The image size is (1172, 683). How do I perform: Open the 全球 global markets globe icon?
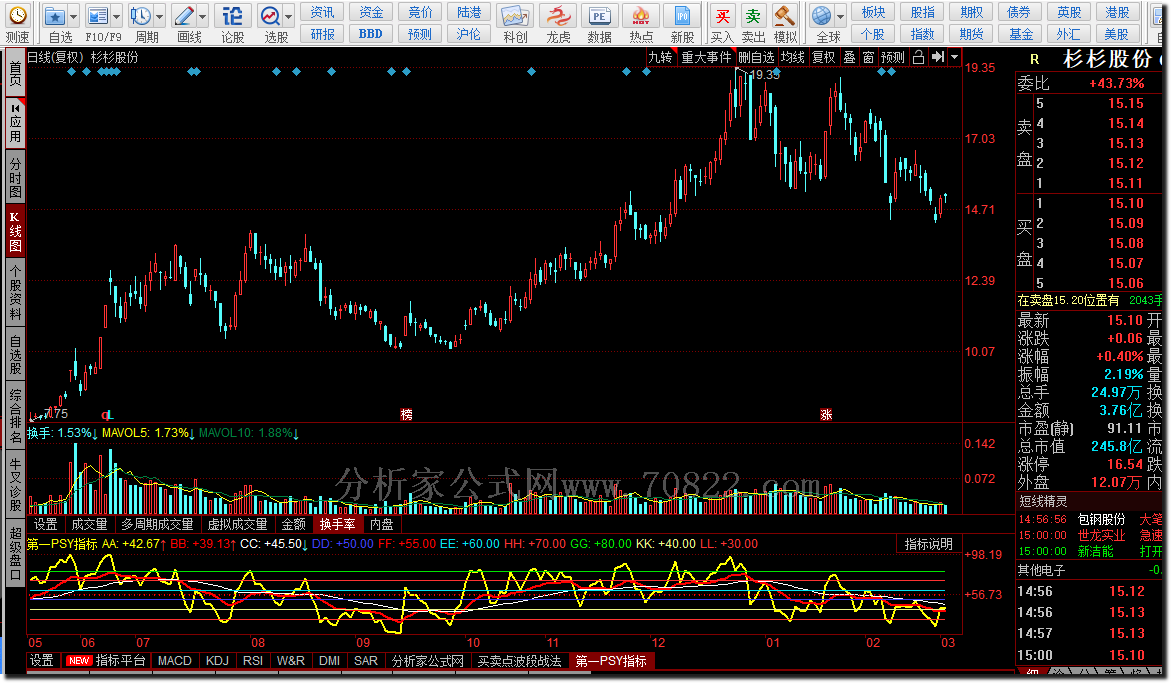pyautogui.click(x=821, y=16)
